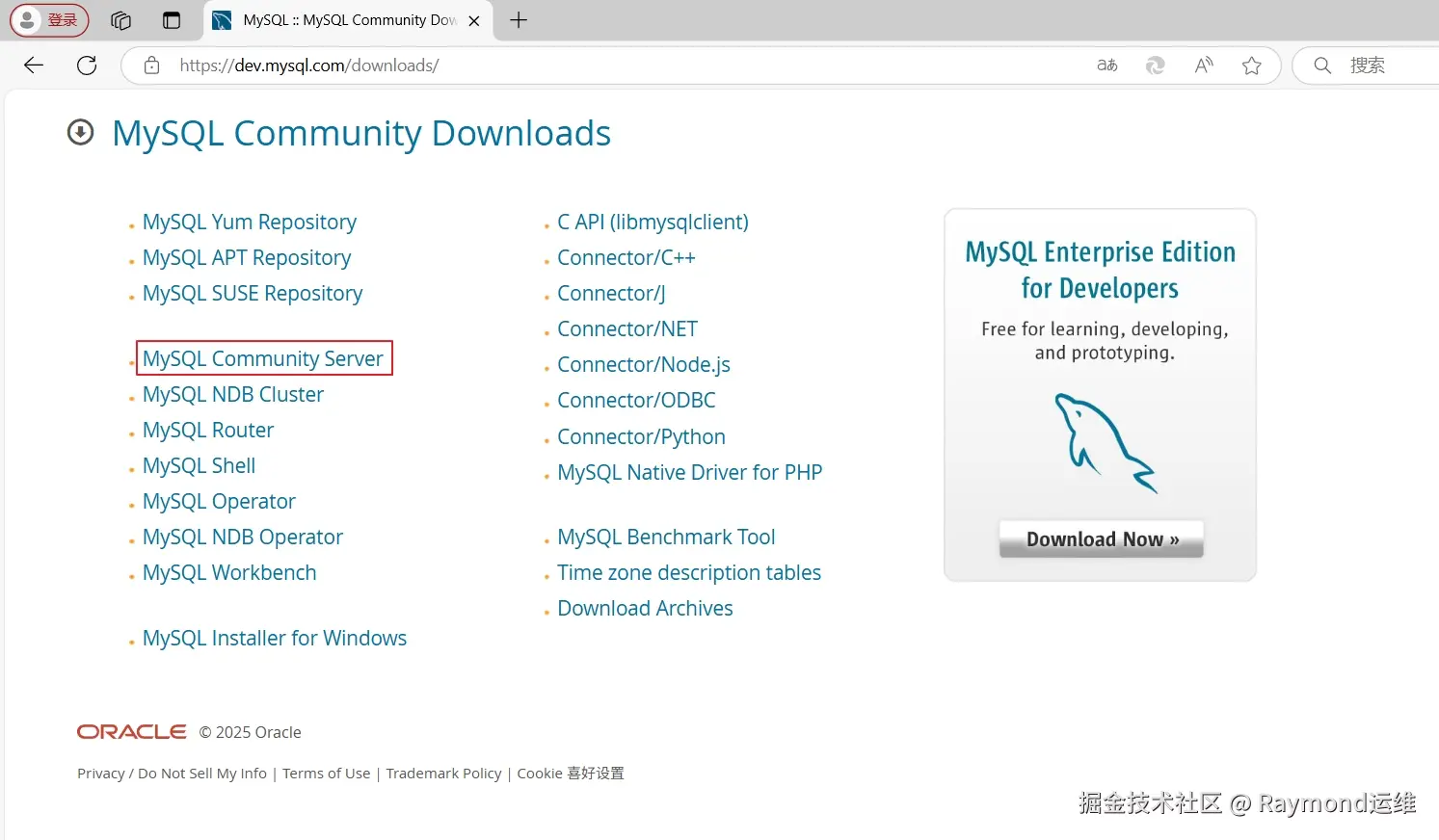Open Connector/J link
This screenshot has height=840, width=1439.
pos(611,294)
